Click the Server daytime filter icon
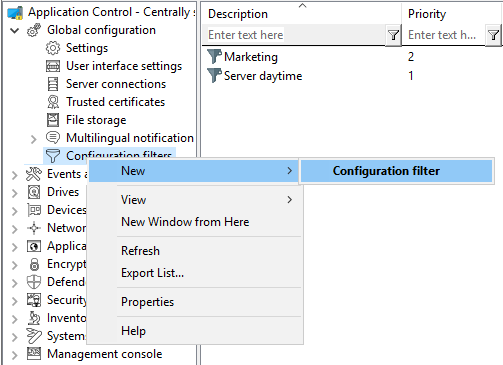 click(214, 75)
